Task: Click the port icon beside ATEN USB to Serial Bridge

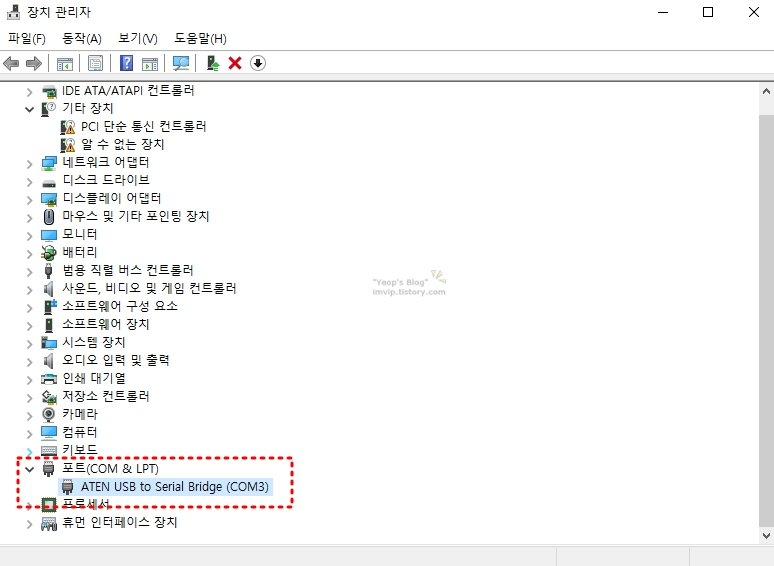Action: point(68,487)
